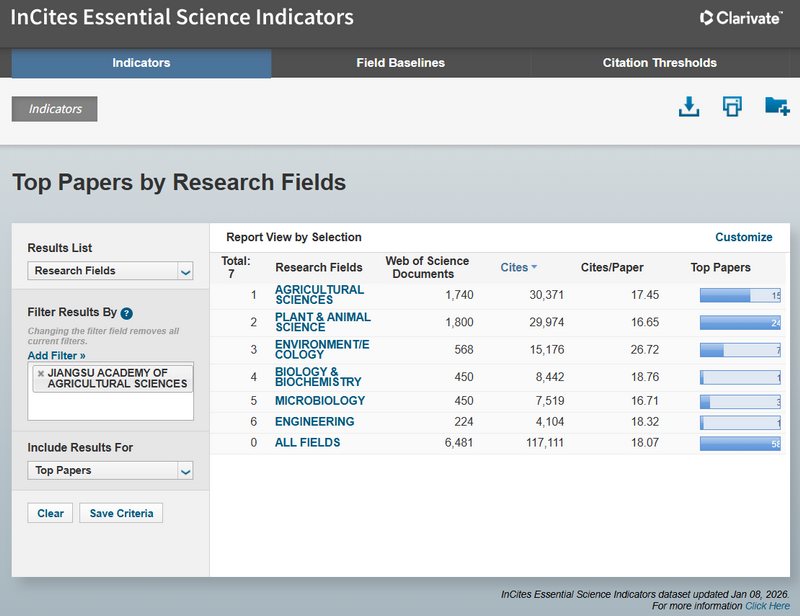Click the Filter Results By help icon

coord(127,313)
